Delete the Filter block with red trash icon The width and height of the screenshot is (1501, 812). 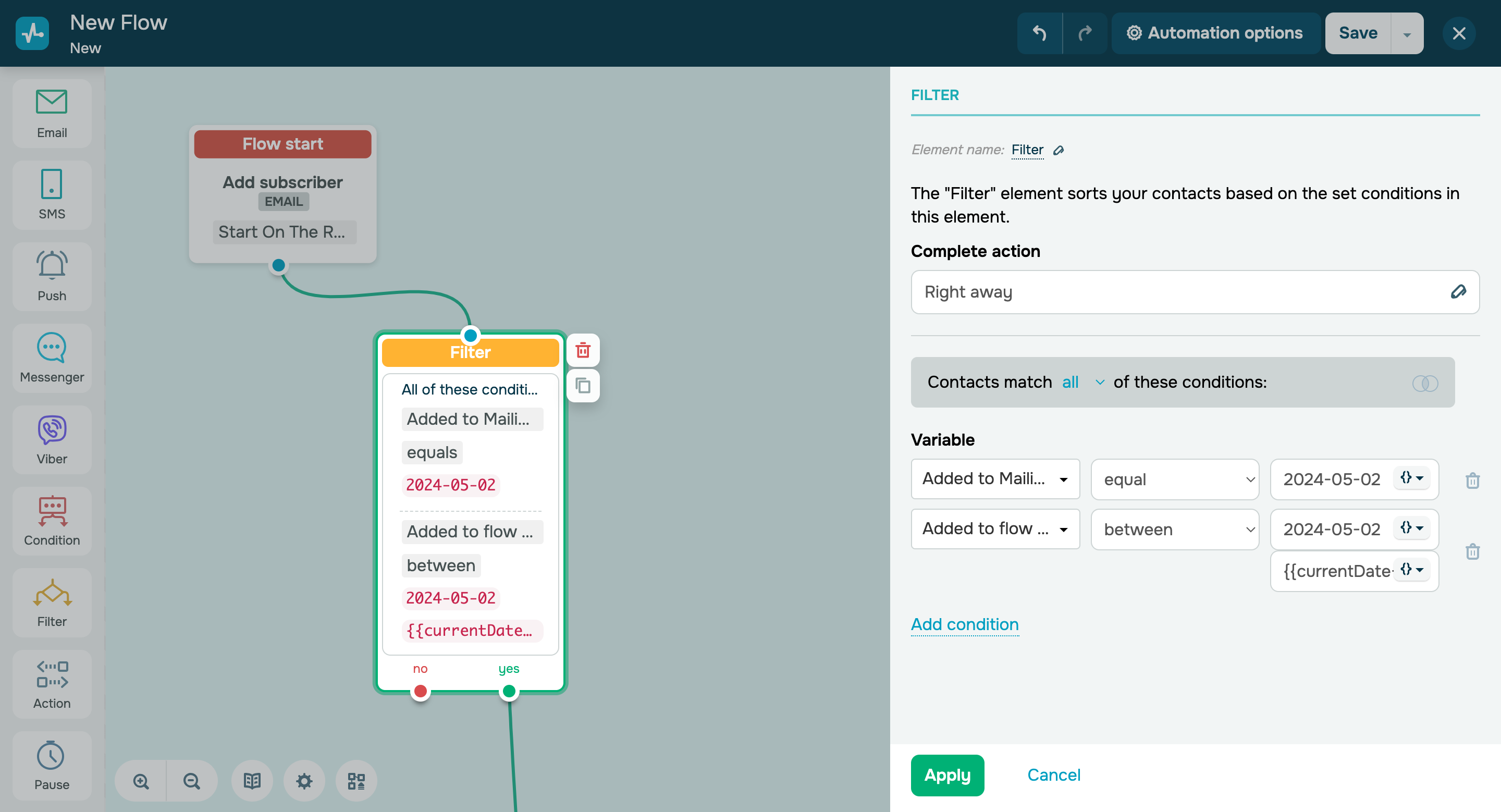pos(583,350)
